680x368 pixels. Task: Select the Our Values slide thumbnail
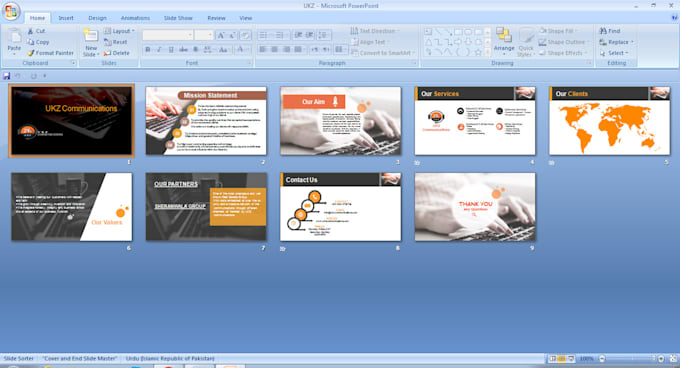[72, 207]
